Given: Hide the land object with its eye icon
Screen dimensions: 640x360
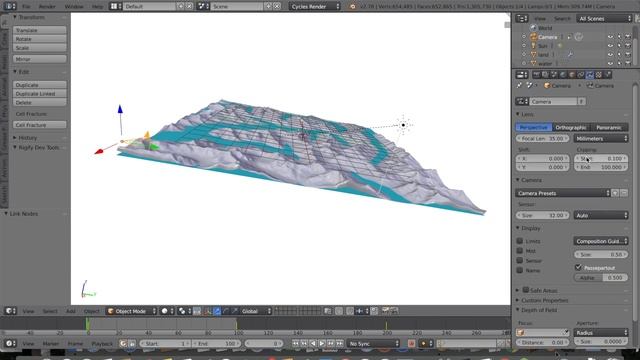Looking at the screenshot, I should [610, 55].
